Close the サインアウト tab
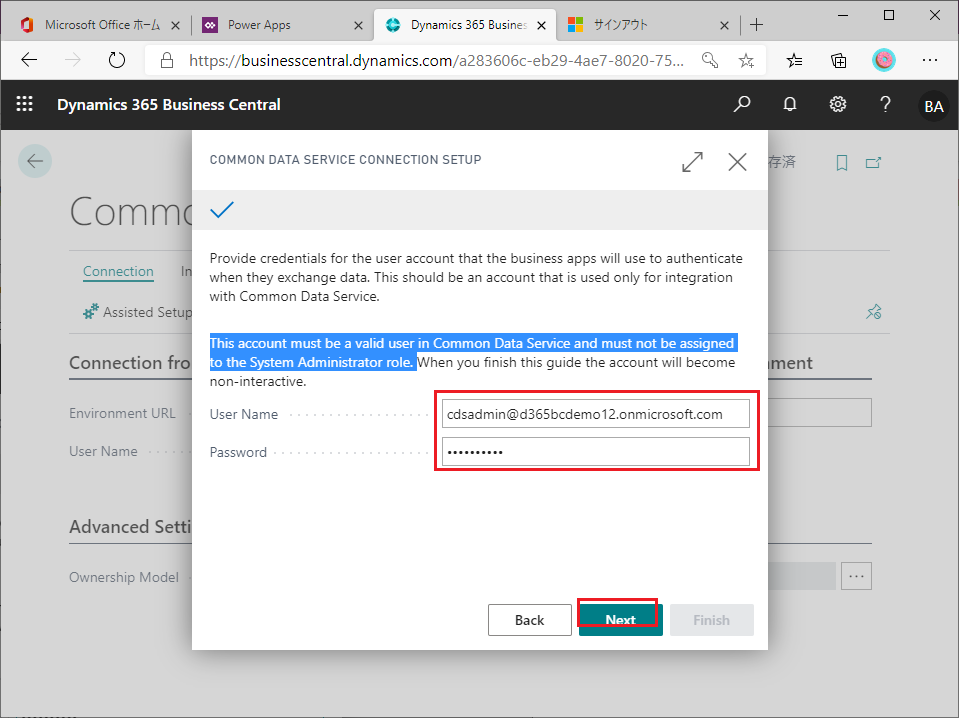 [x=724, y=25]
